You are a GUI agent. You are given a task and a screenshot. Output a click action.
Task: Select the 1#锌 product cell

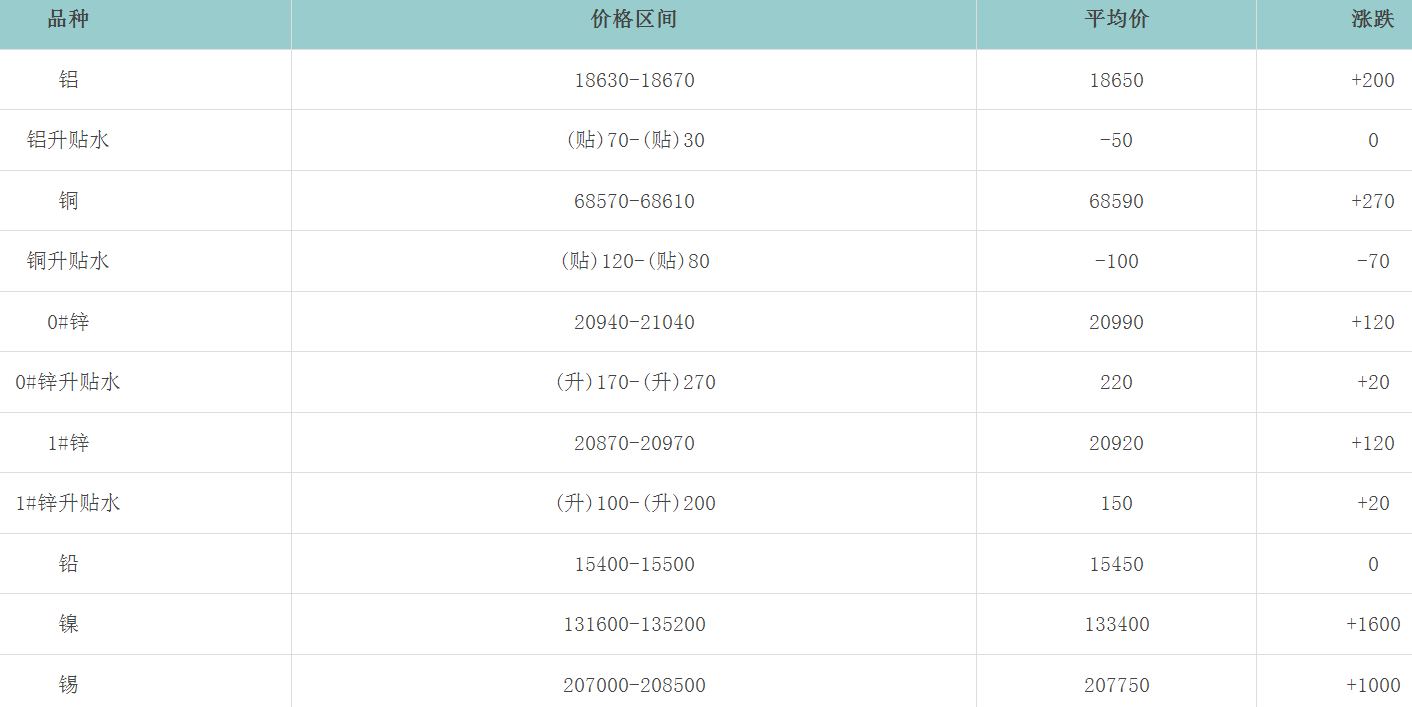(x=68, y=443)
